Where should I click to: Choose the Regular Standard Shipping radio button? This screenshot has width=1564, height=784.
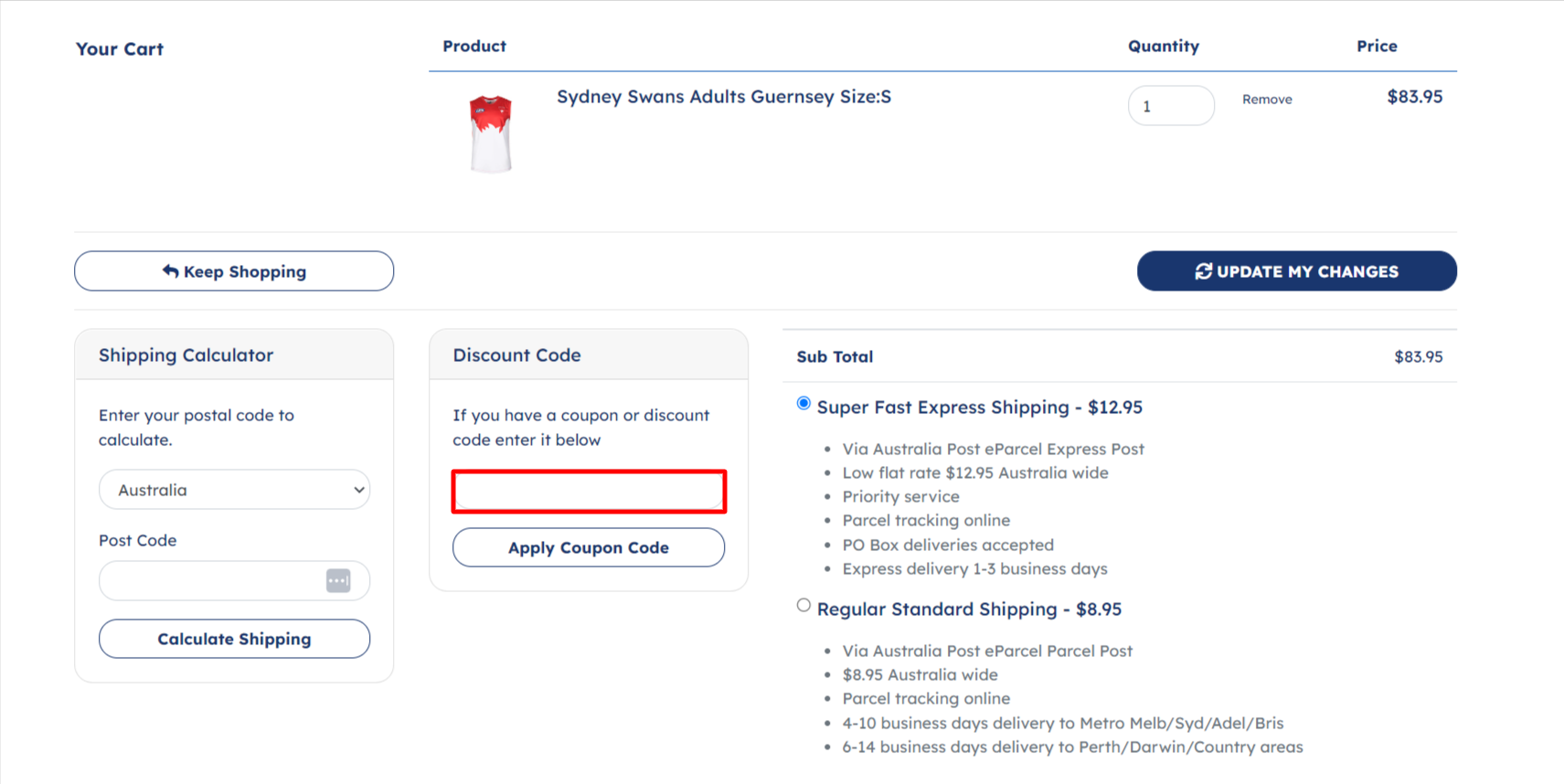pos(803,605)
